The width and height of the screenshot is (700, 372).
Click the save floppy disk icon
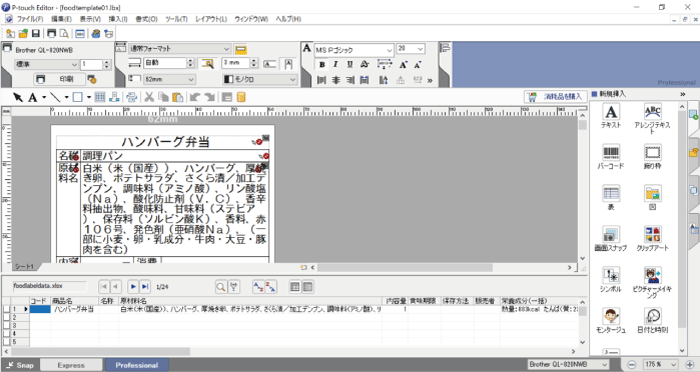(x=36, y=33)
